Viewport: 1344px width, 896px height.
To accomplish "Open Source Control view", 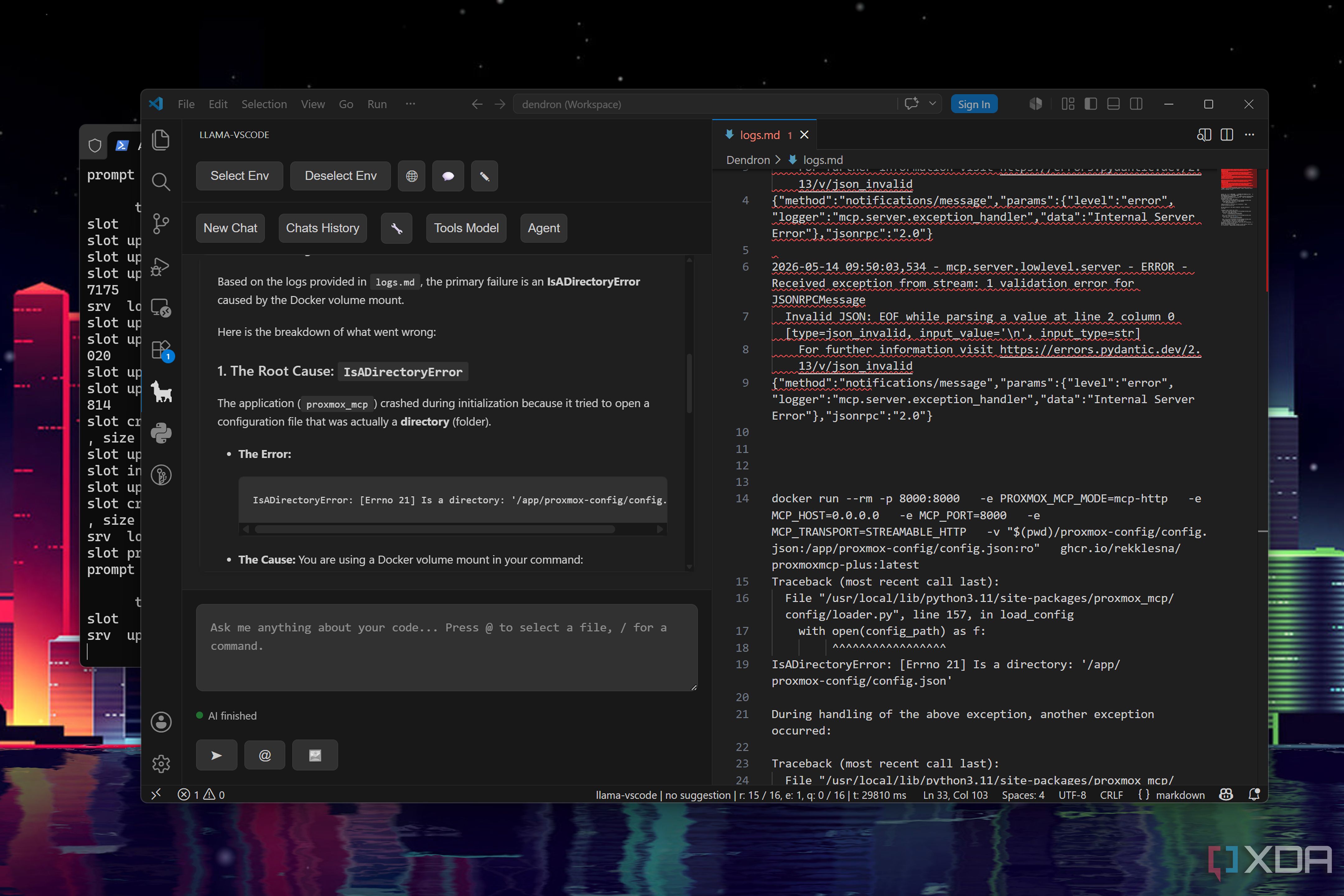I will pos(161,223).
